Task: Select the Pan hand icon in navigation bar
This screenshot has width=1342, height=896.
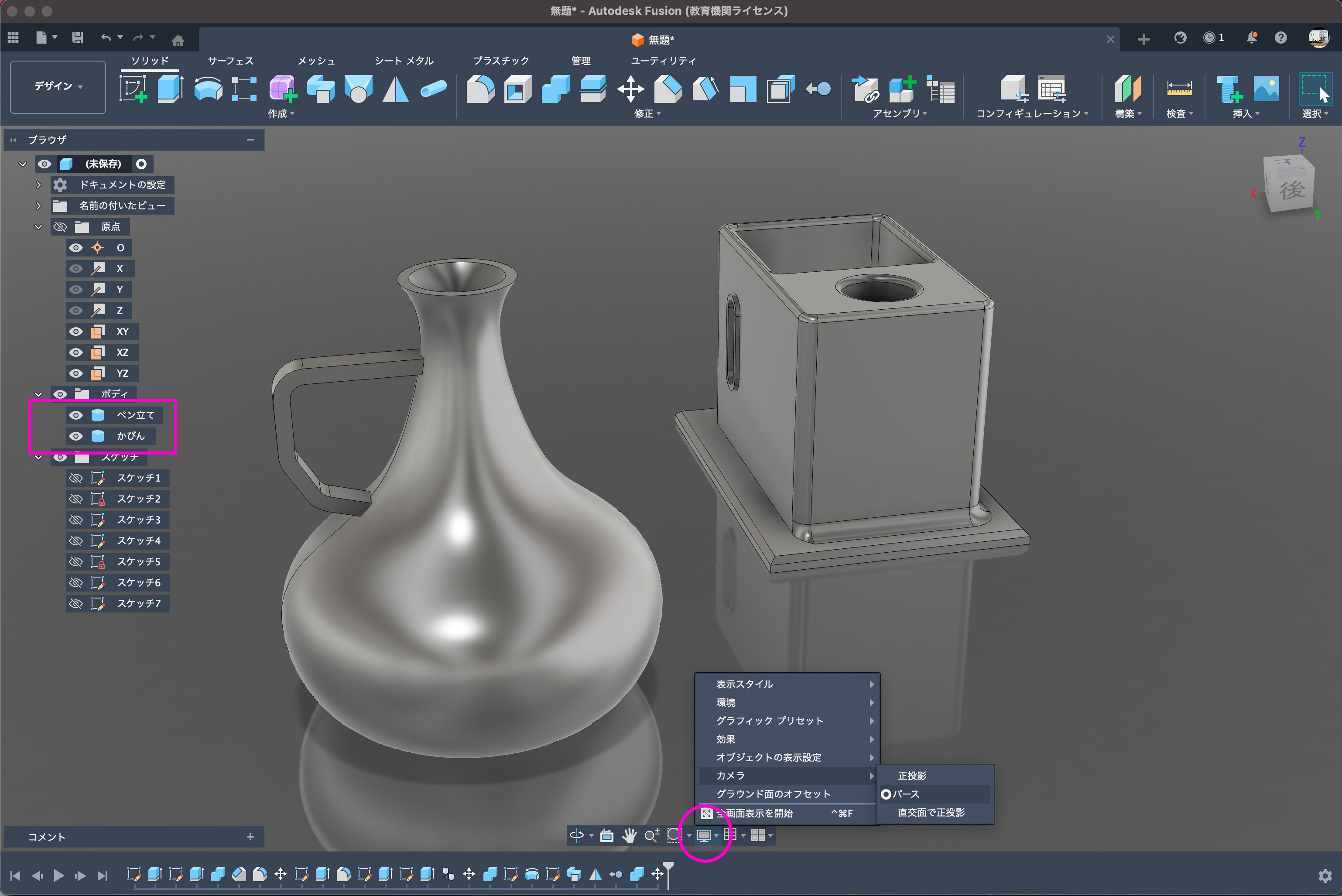Action: coord(629,835)
